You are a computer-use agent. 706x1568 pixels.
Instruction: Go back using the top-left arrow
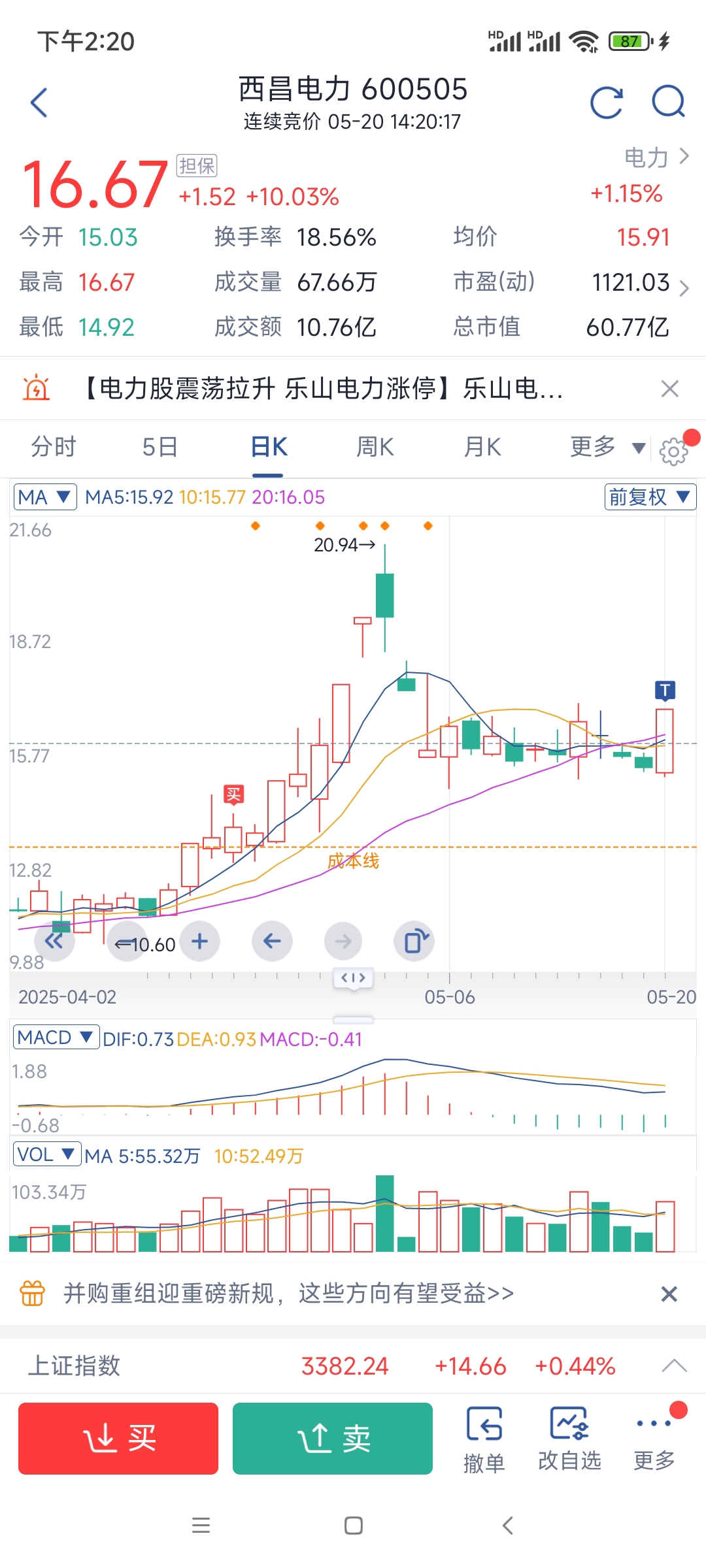[x=39, y=103]
